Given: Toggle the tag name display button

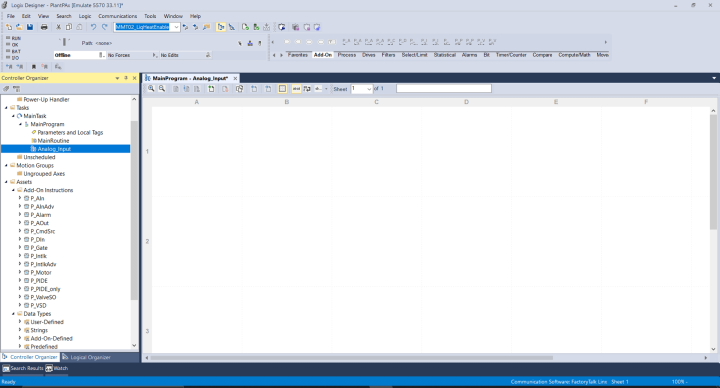Looking at the screenshot, I should [296, 89].
